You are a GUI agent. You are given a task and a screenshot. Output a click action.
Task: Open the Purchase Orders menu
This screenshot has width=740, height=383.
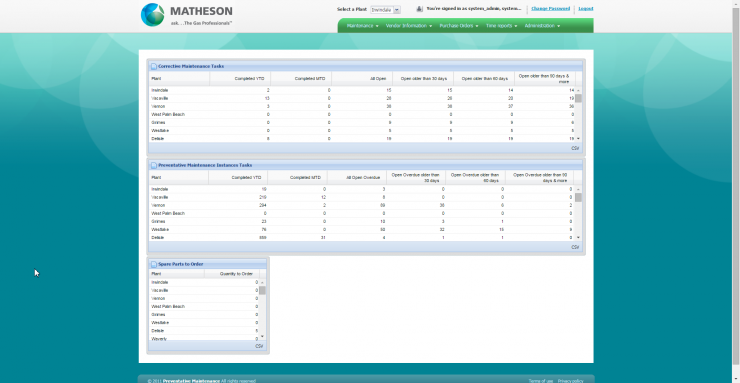[459, 26]
